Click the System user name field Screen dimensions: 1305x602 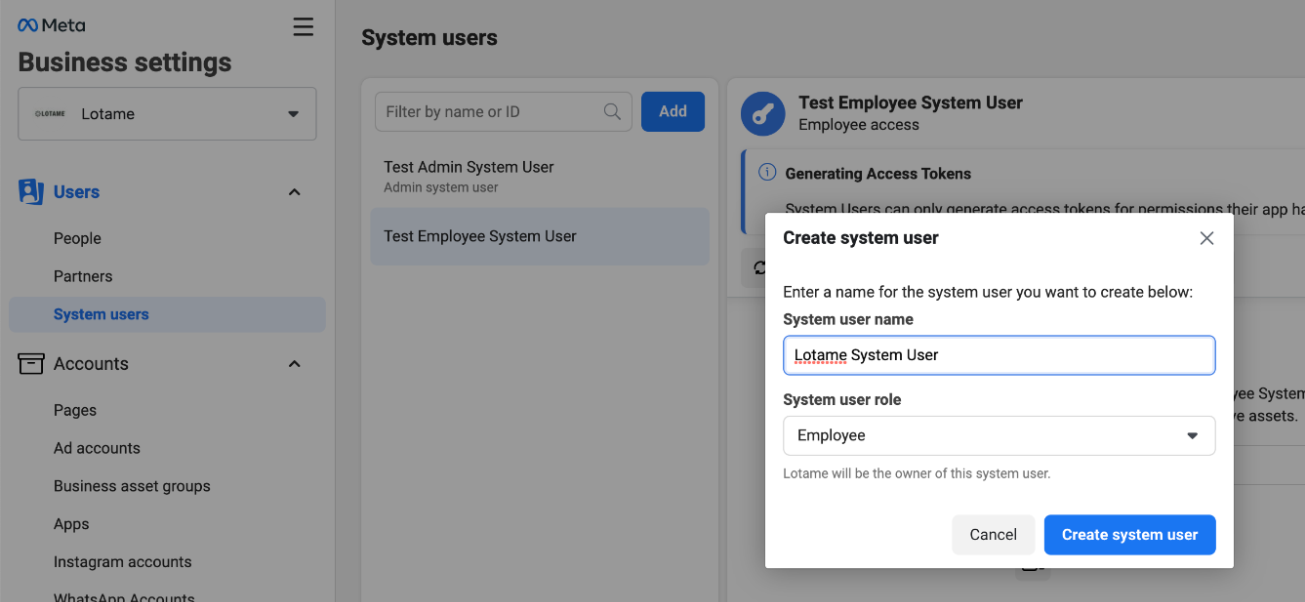click(998, 355)
